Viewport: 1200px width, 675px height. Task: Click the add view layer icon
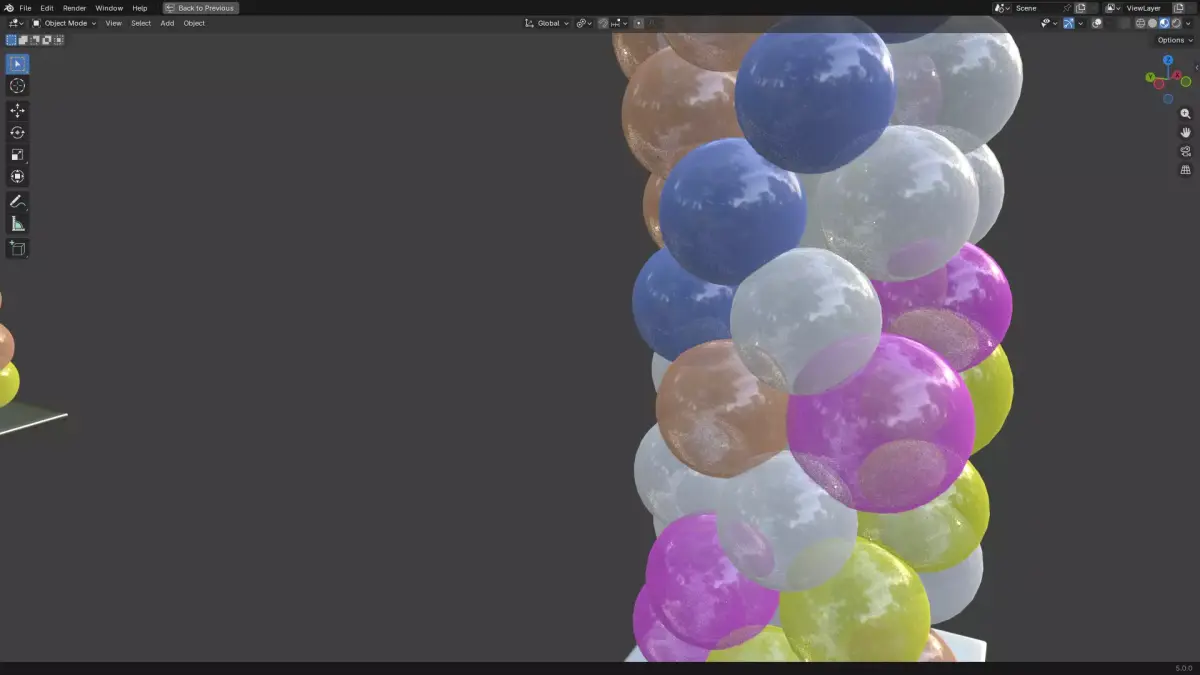click(x=1177, y=8)
